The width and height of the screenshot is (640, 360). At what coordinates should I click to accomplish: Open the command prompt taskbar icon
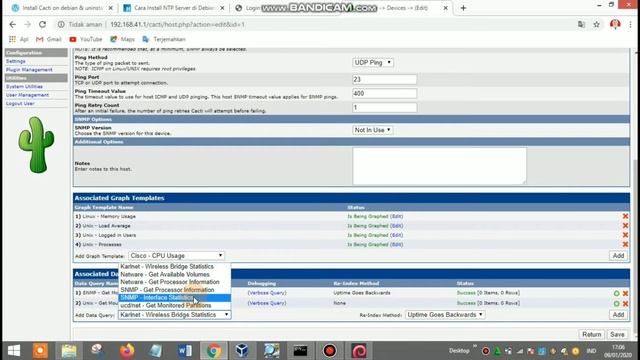click(300, 351)
